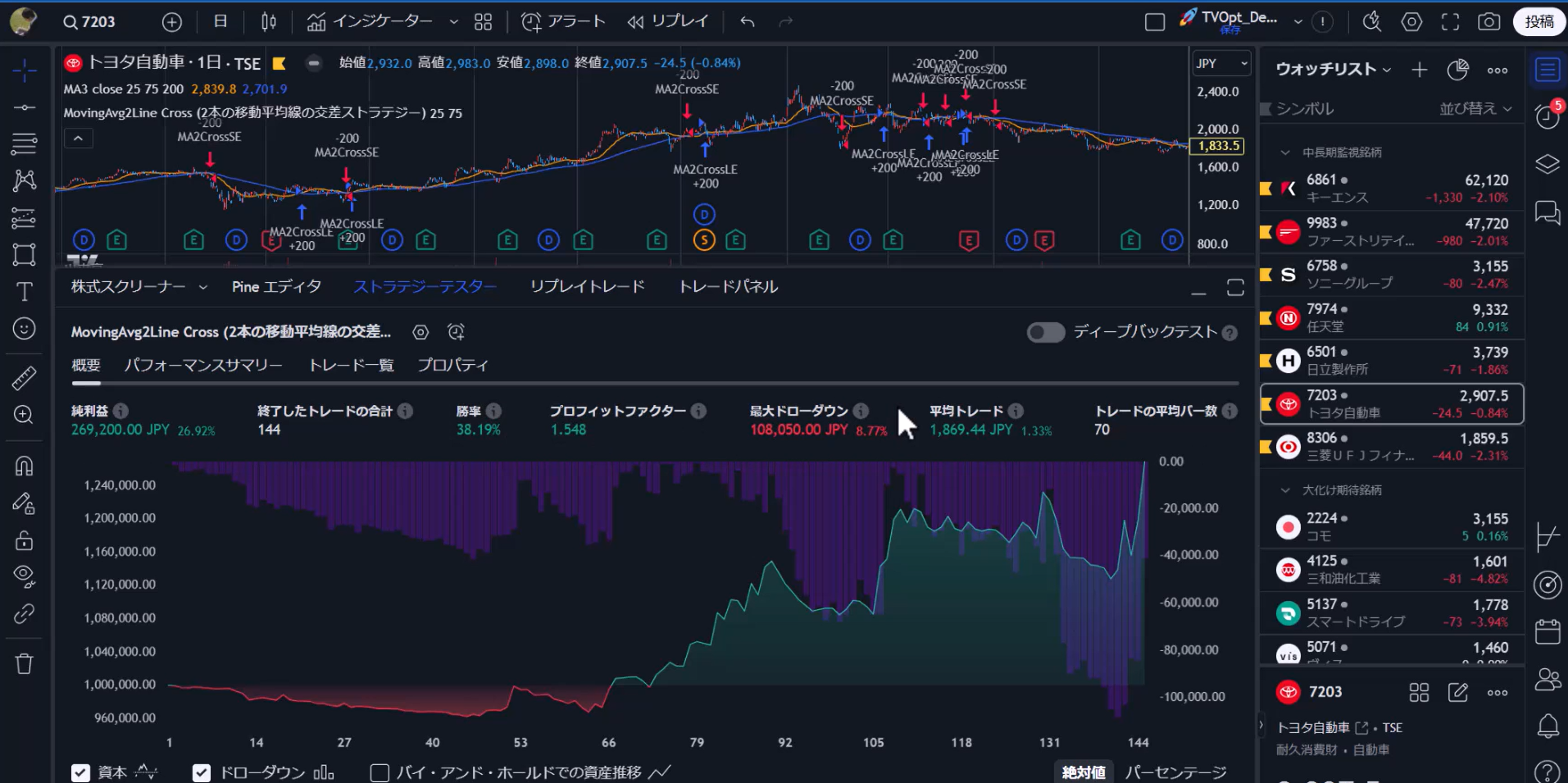This screenshot has width=1568, height=783.
Task: Create an alert from the toolbar
Action: click(x=563, y=22)
